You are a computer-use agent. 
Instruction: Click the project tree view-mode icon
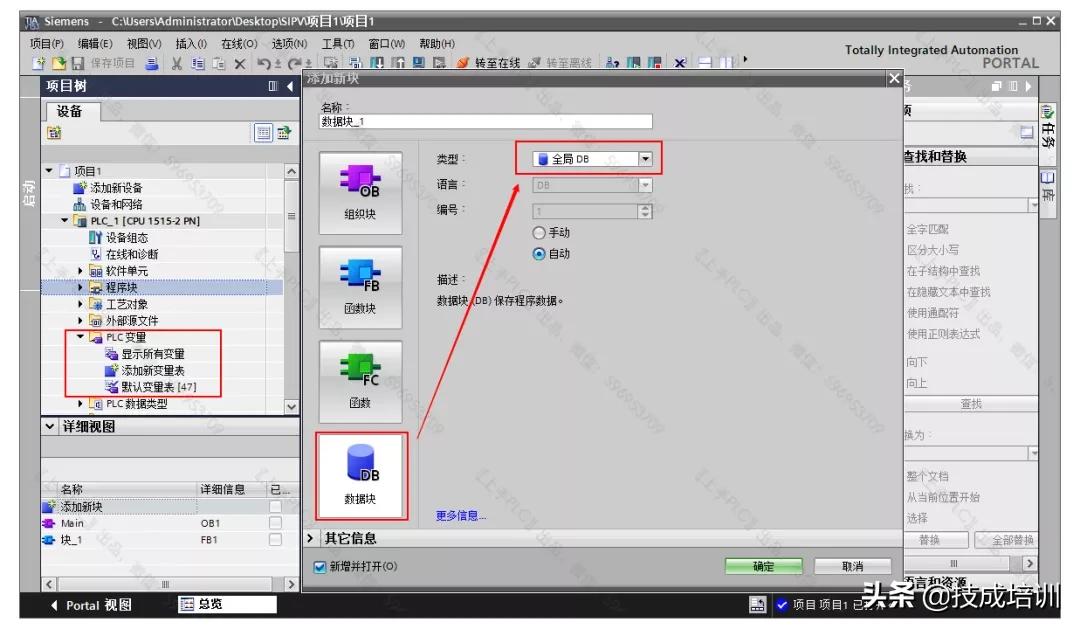pyautogui.click(x=263, y=133)
